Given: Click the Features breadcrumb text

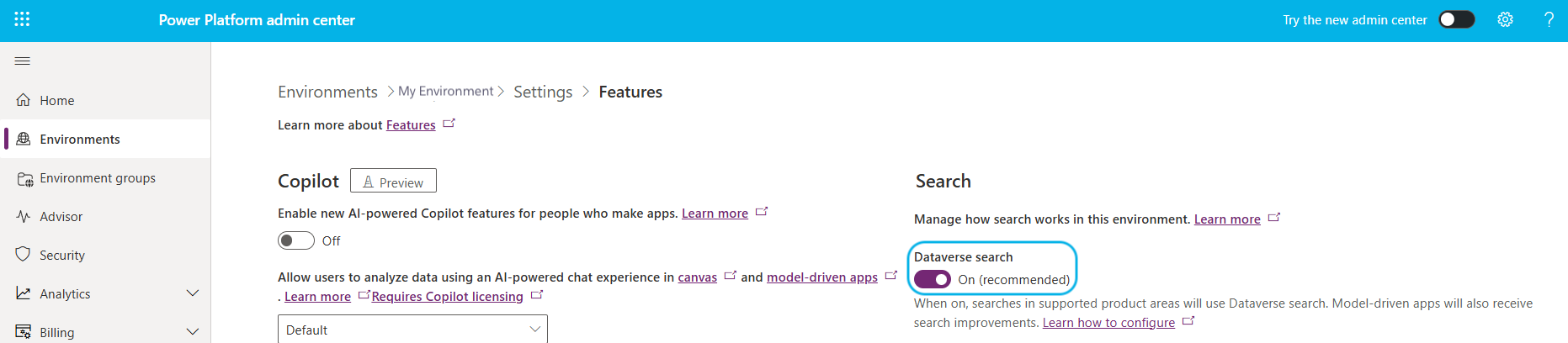Looking at the screenshot, I should [x=630, y=92].
